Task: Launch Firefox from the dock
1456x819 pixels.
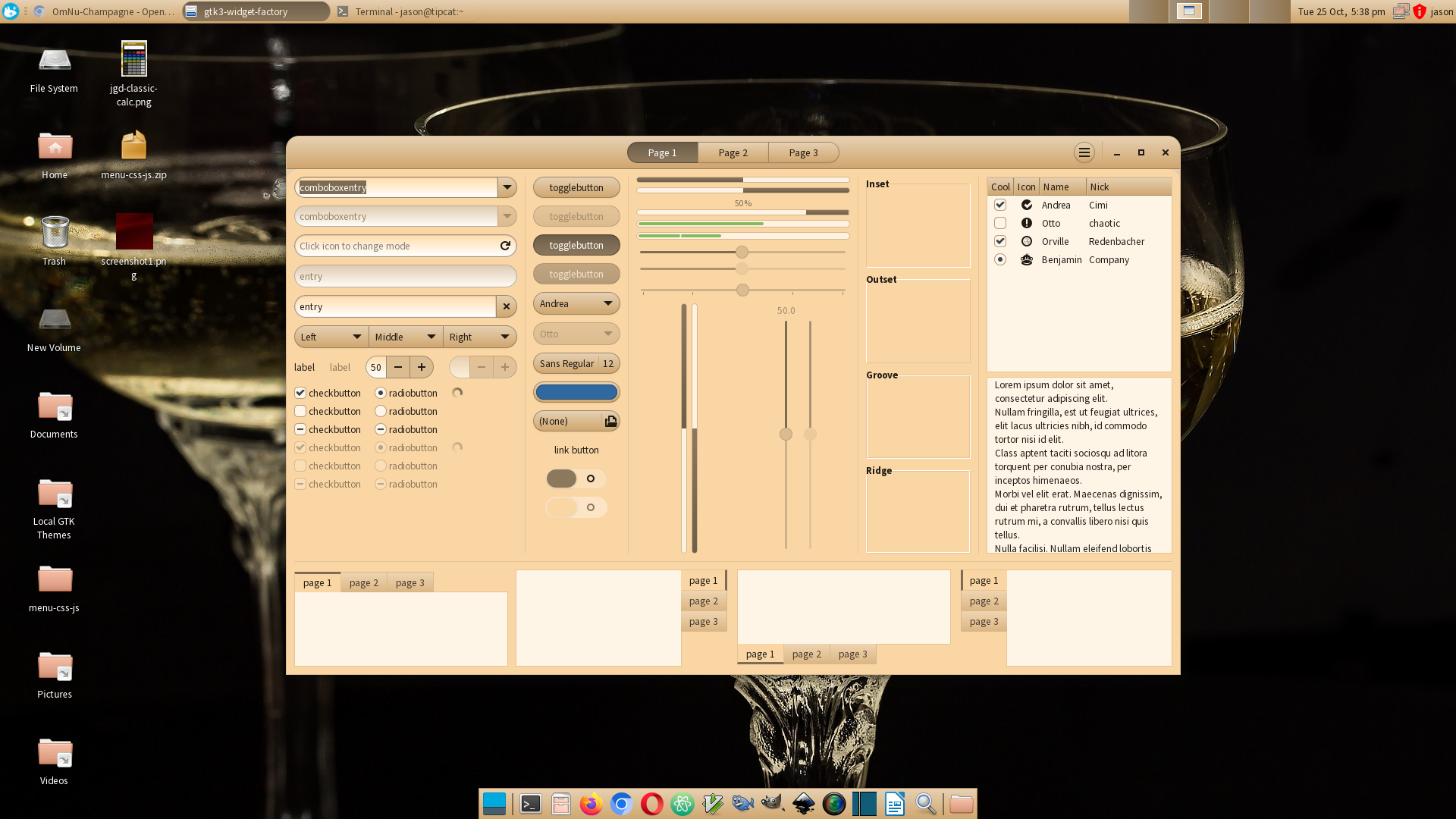Action: [x=591, y=804]
